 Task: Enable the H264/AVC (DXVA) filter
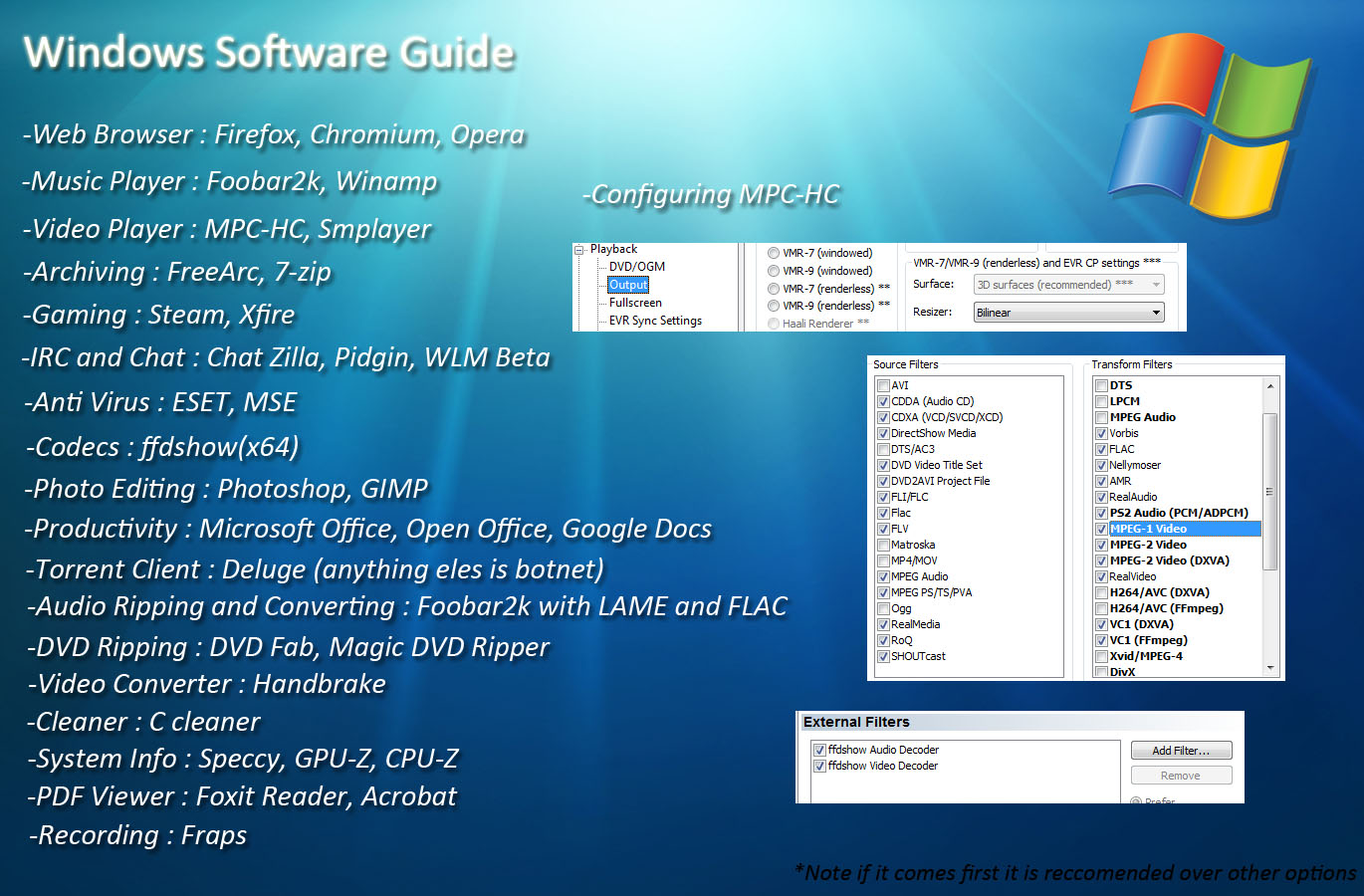pos(1101,593)
